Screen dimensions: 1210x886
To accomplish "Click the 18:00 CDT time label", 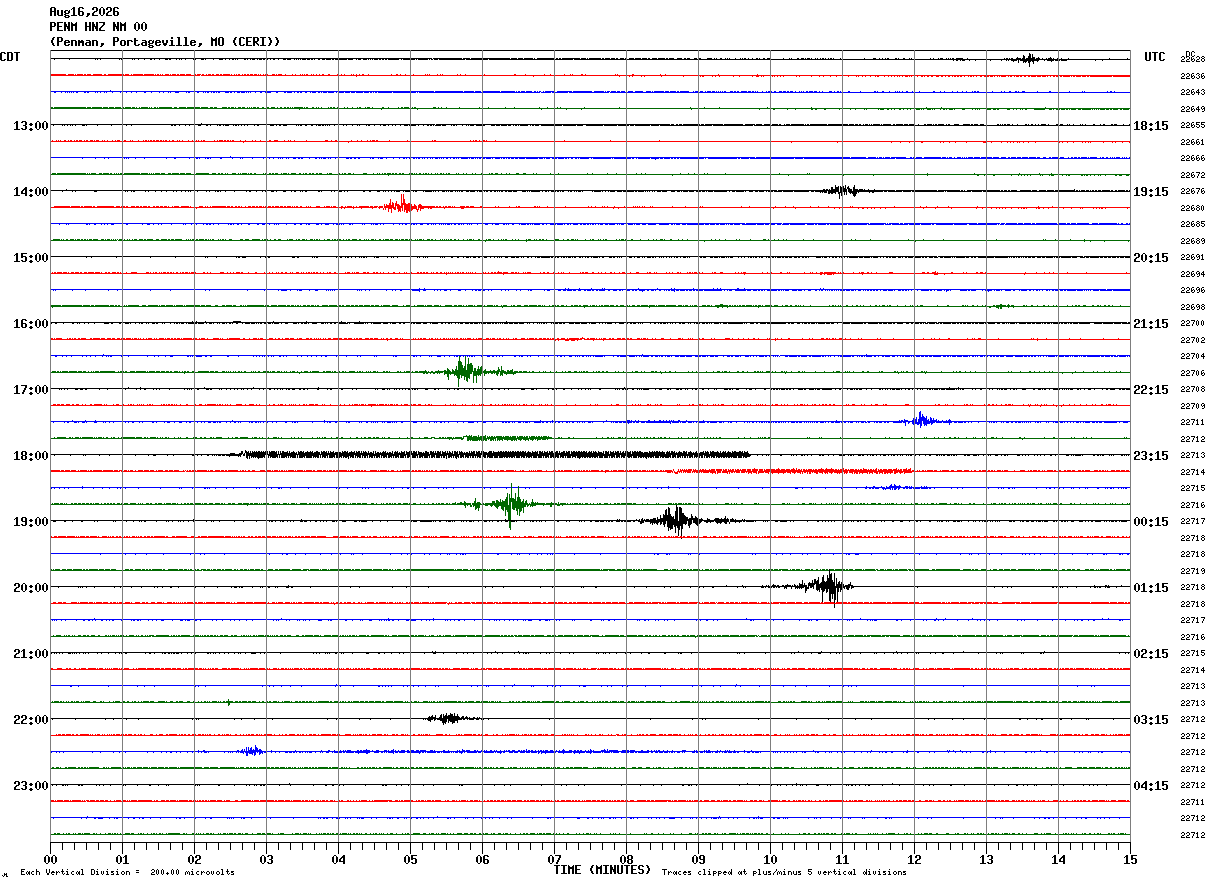I will (30, 456).
